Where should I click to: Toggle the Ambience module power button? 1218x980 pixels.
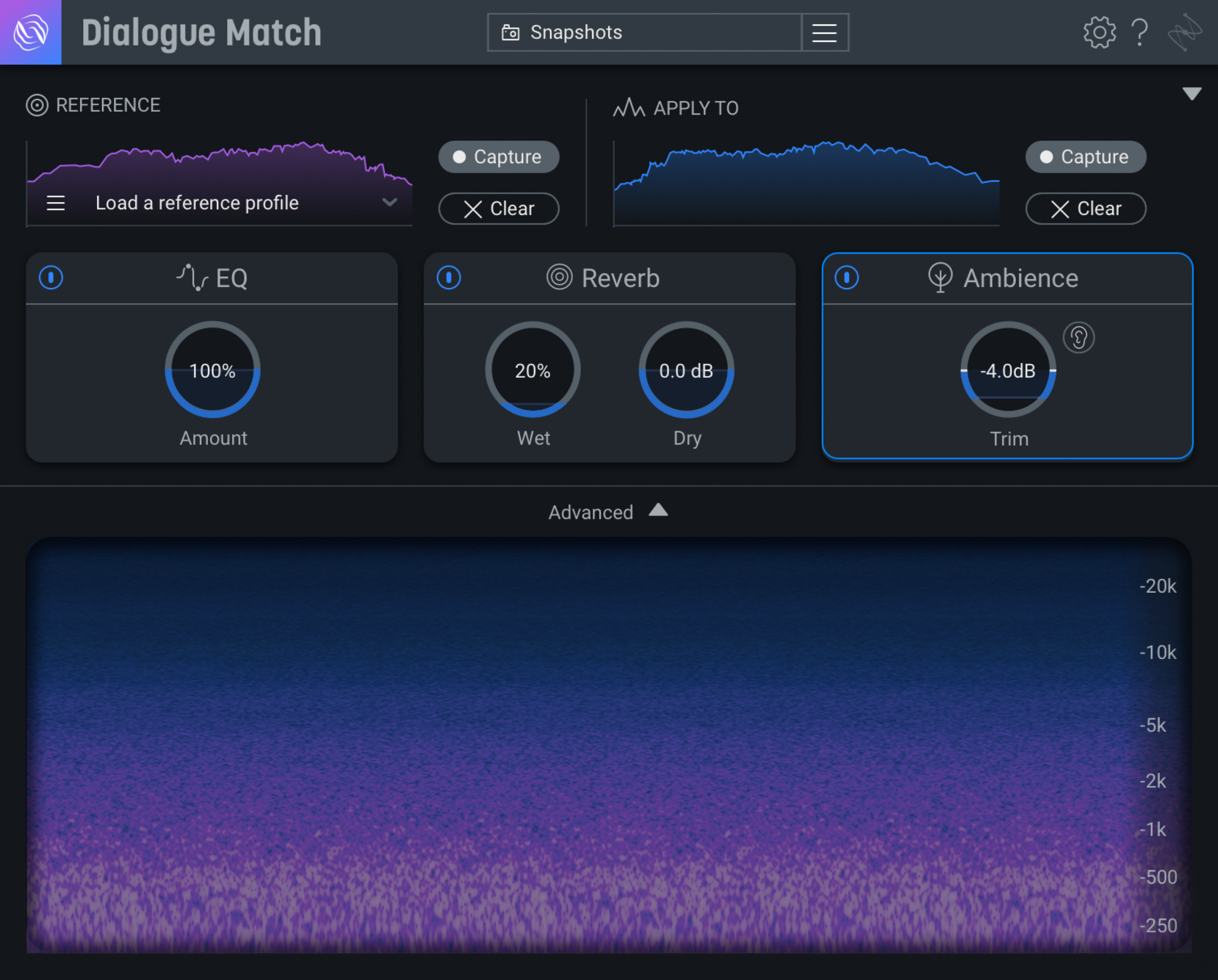tap(846, 277)
